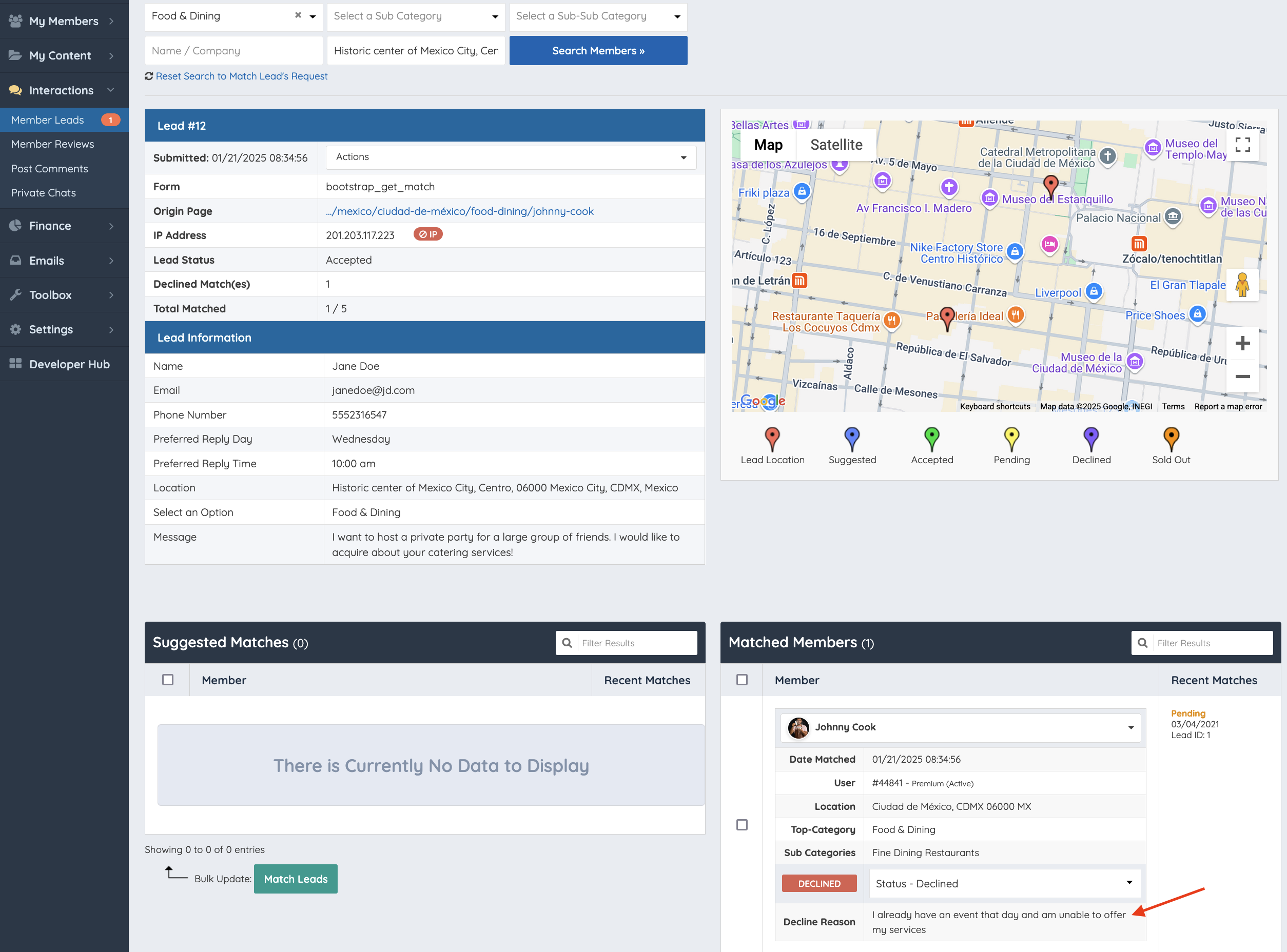Zoom out the map with minus icon
Image resolution: width=1287 pixels, height=952 pixels.
tap(1242, 376)
